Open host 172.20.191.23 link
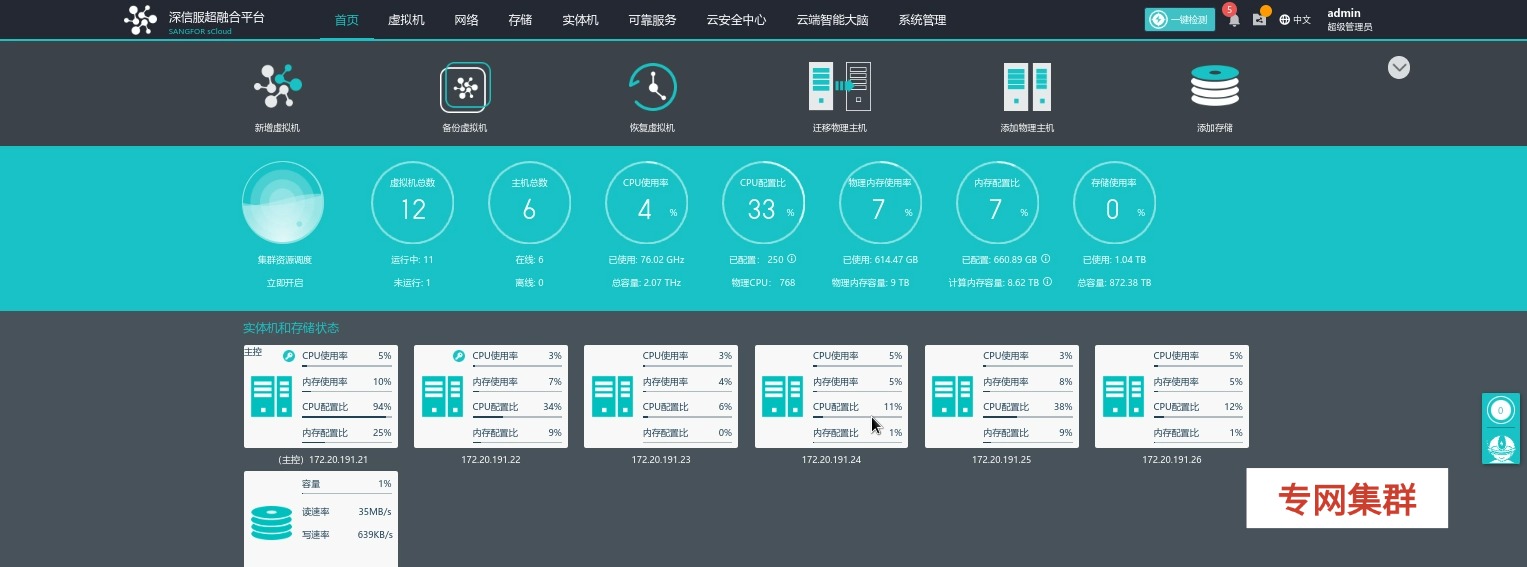The image size is (1527, 567). click(661, 460)
